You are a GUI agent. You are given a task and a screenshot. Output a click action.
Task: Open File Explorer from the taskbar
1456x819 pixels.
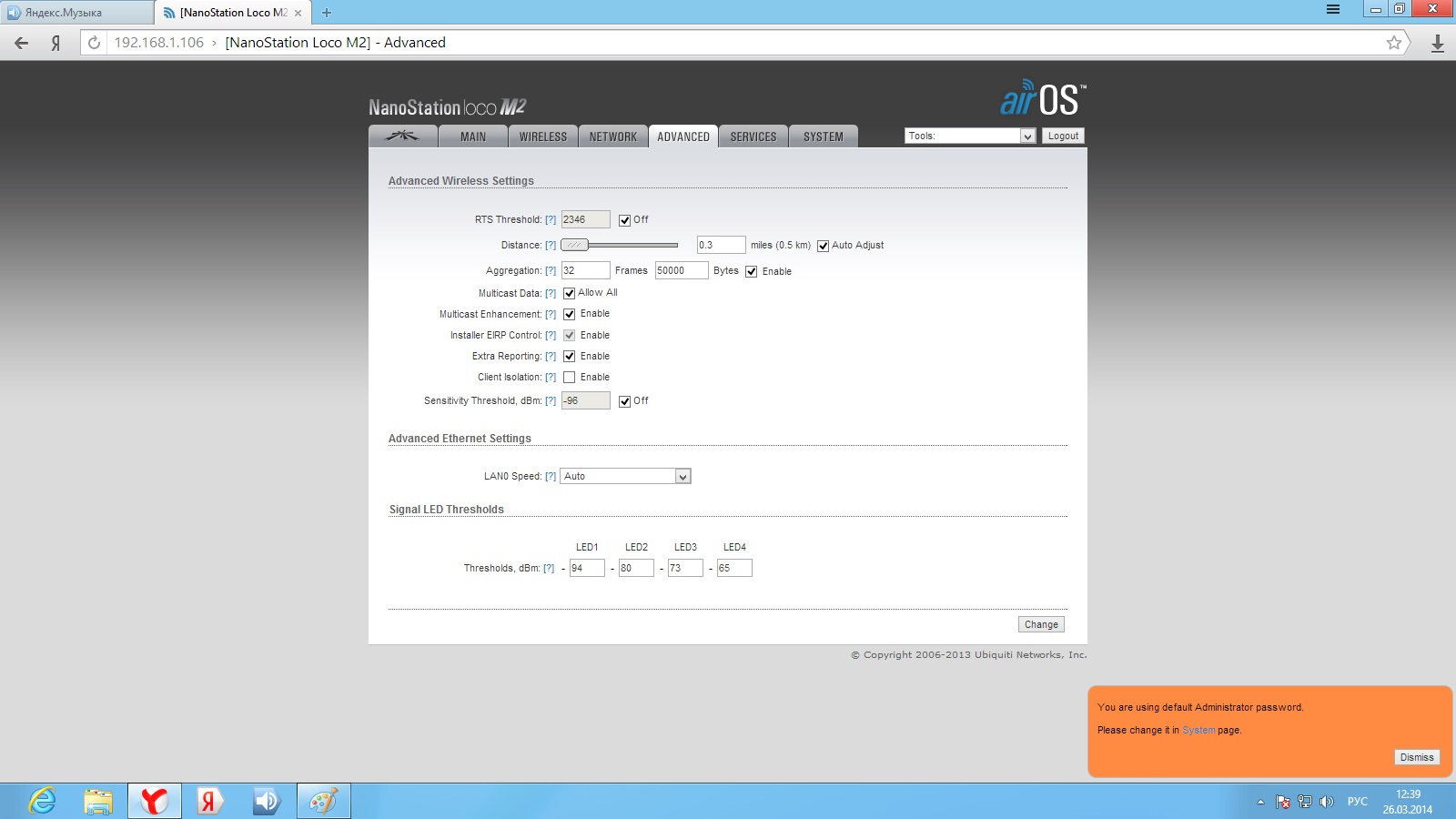98,801
